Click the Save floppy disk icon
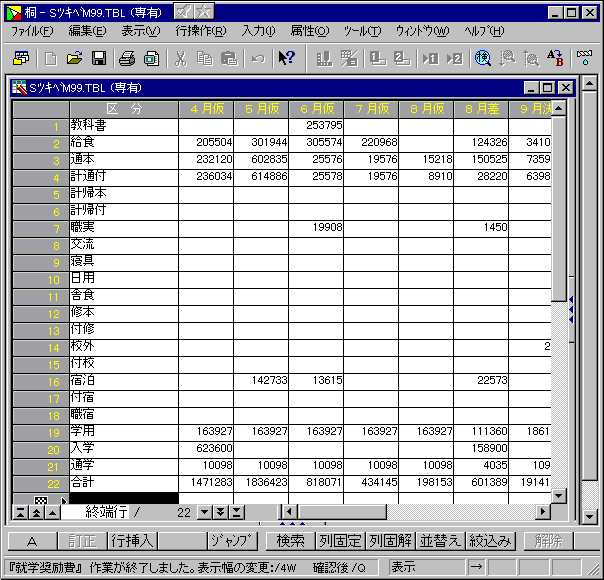 pos(99,59)
